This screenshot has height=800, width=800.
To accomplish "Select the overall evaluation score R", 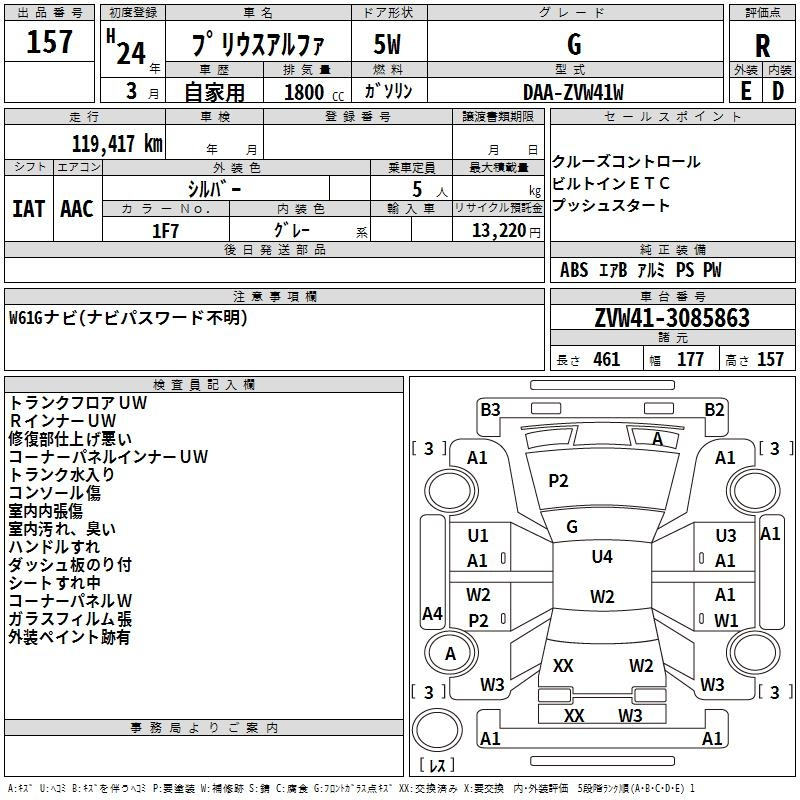I will pos(762,45).
